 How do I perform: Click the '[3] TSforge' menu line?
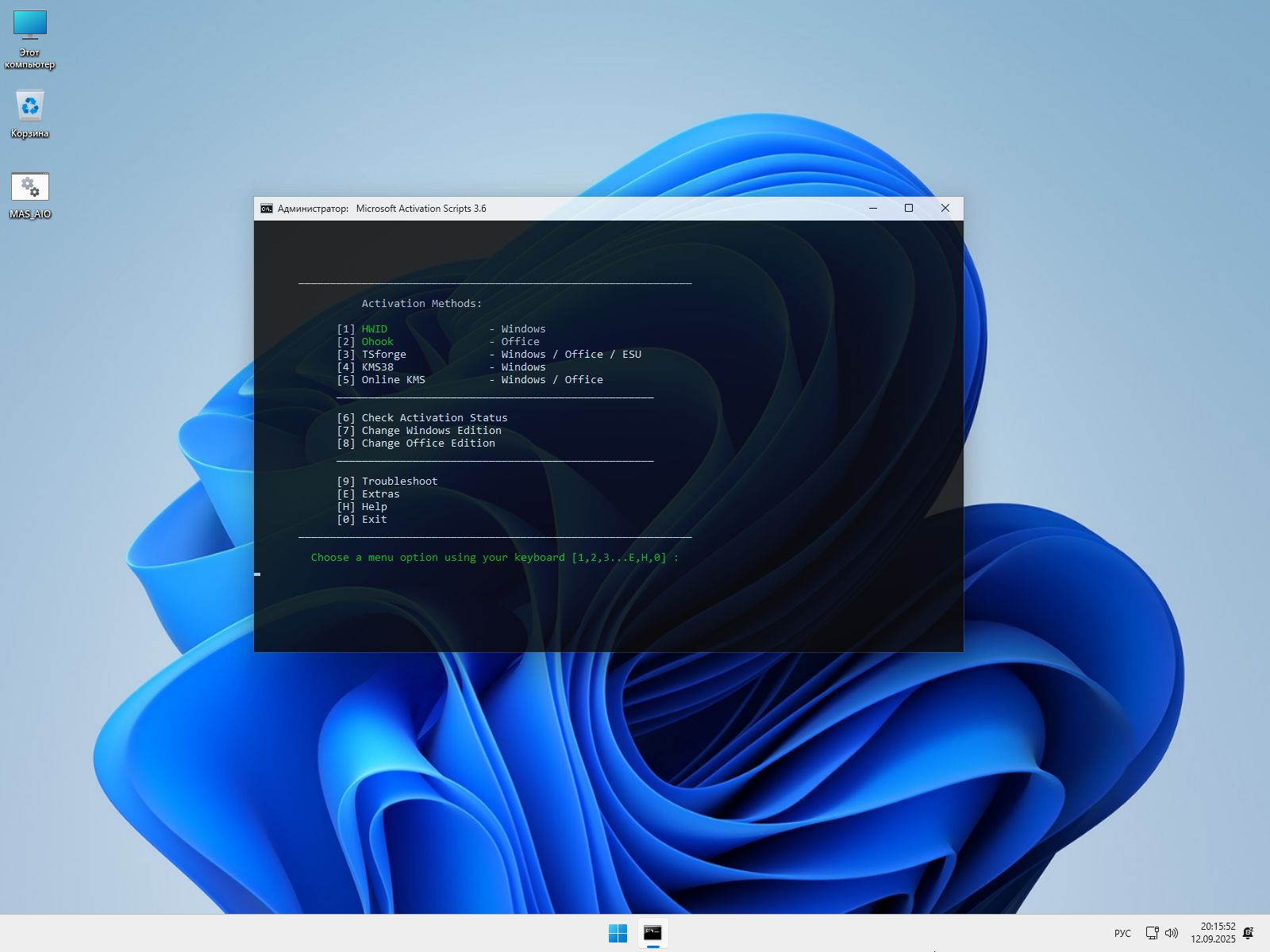coord(371,355)
